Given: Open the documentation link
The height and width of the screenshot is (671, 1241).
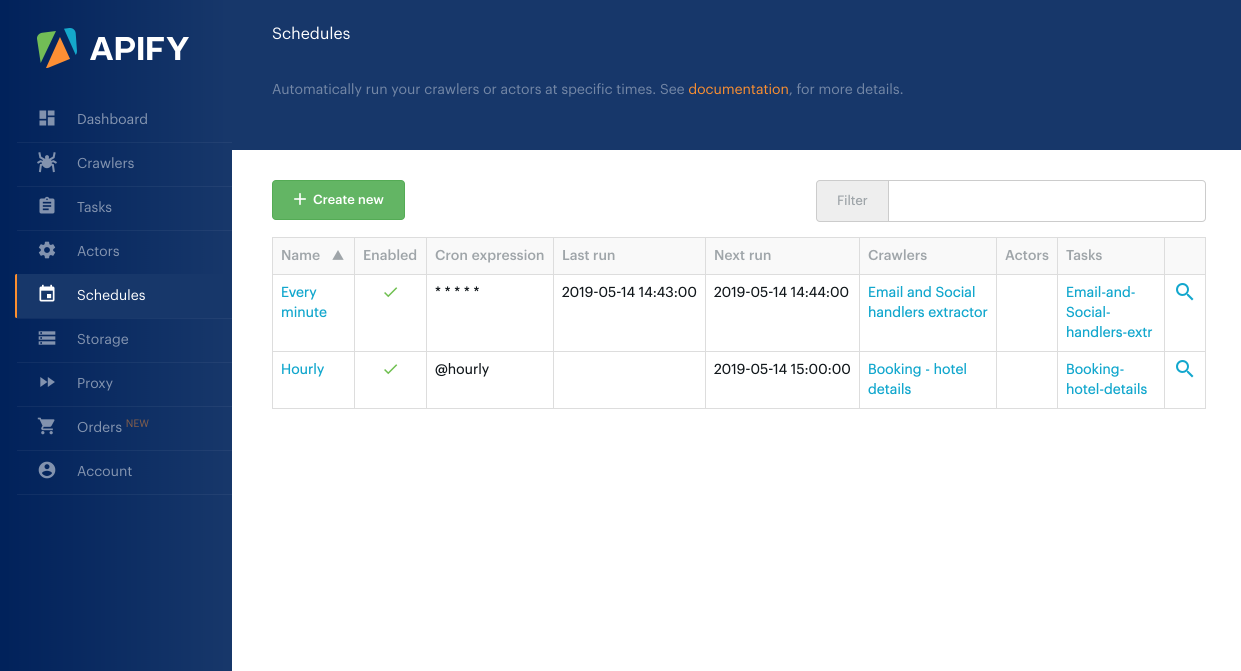Looking at the screenshot, I should (x=738, y=89).
